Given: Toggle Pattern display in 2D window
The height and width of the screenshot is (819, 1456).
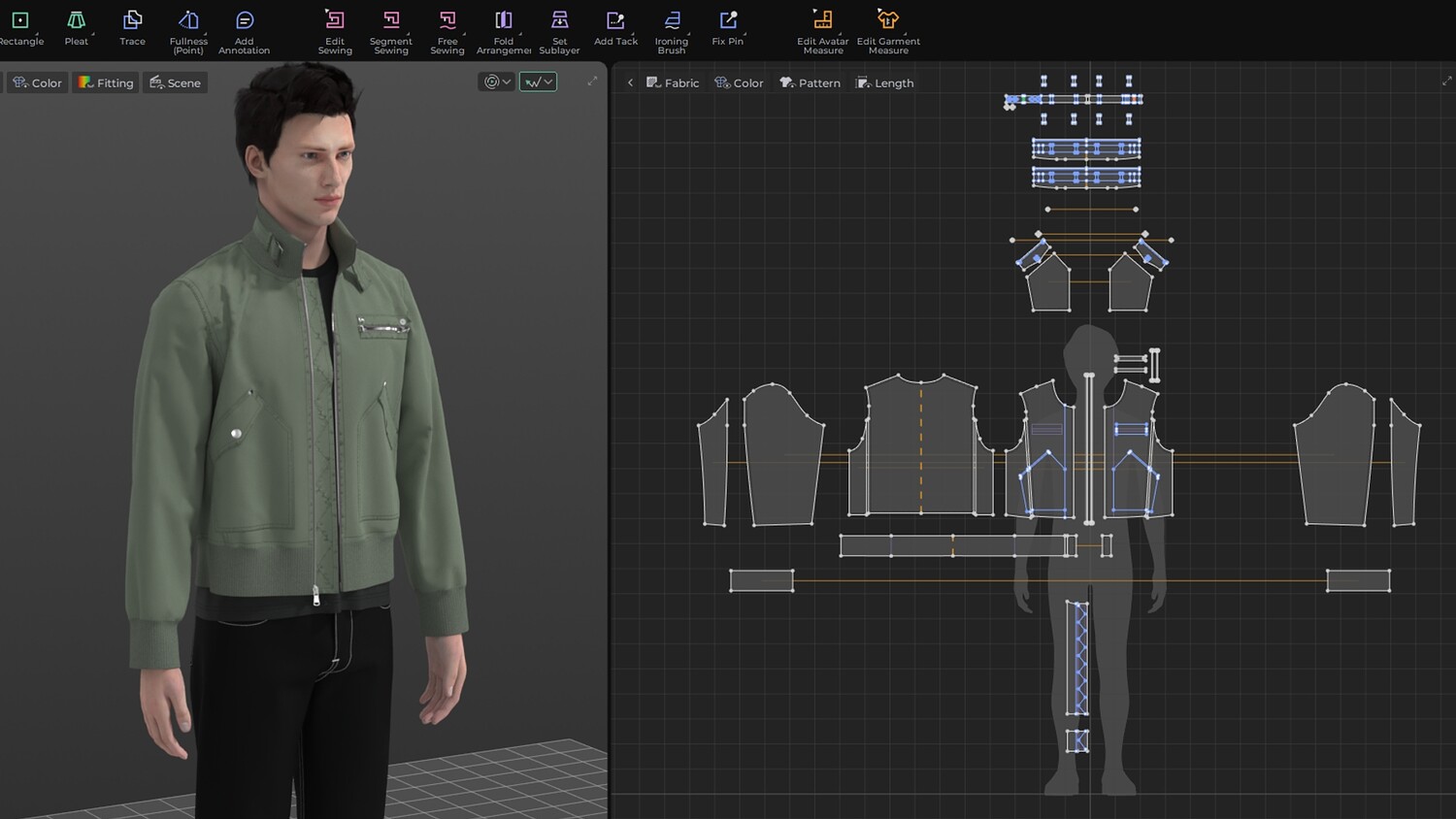Looking at the screenshot, I should [811, 82].
